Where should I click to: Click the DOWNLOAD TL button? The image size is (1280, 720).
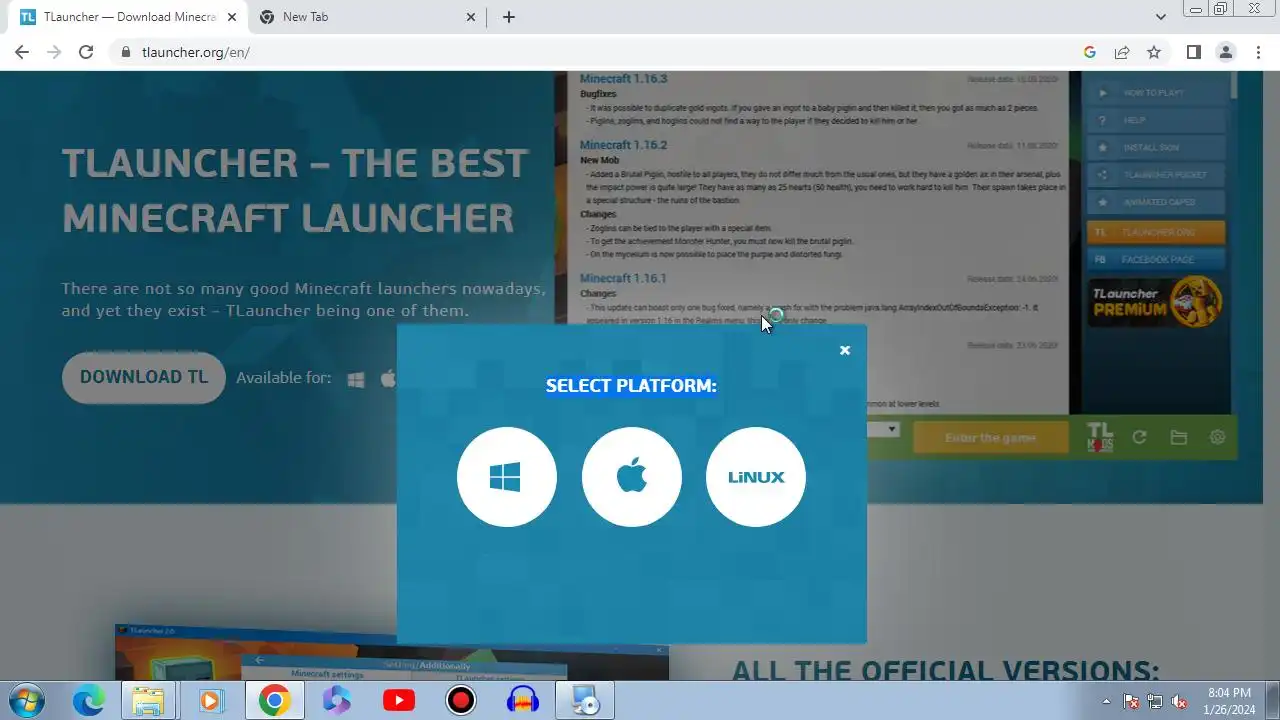pos(144,377)
